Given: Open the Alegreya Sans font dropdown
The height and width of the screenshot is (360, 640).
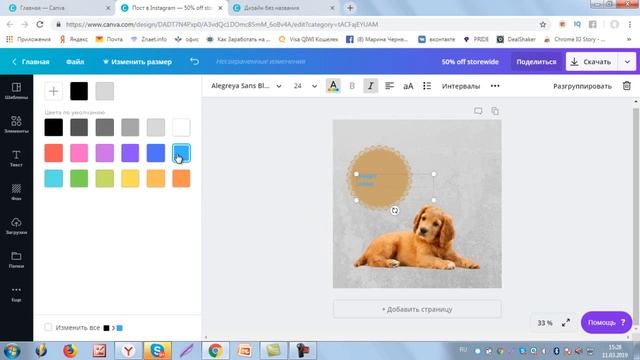Looking at the screenshot, I should pos(246,86).
